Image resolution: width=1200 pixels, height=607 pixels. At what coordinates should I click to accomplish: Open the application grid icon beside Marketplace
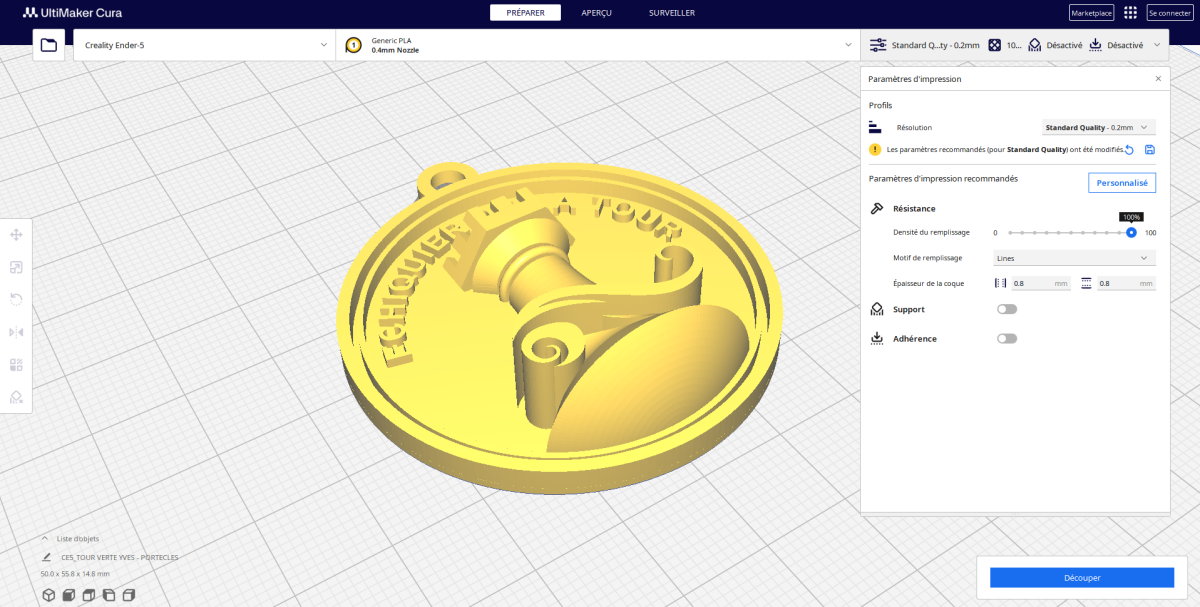tap(1130, 13)
